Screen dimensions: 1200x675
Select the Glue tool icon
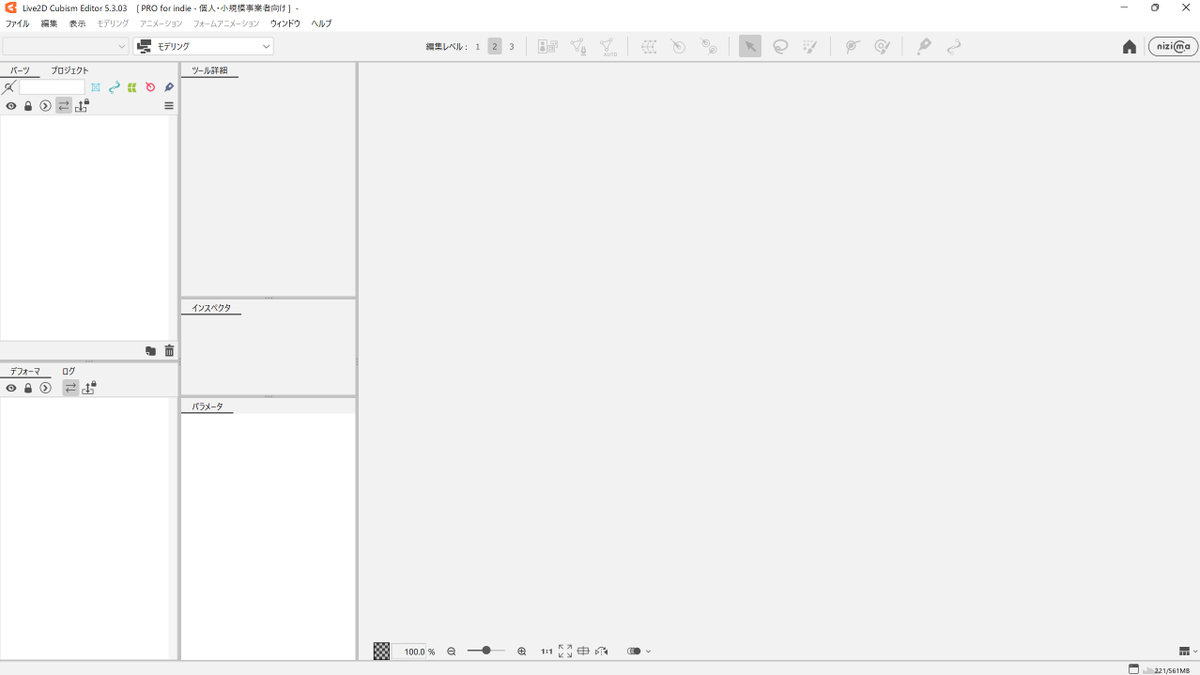click(x=852, y=46)
